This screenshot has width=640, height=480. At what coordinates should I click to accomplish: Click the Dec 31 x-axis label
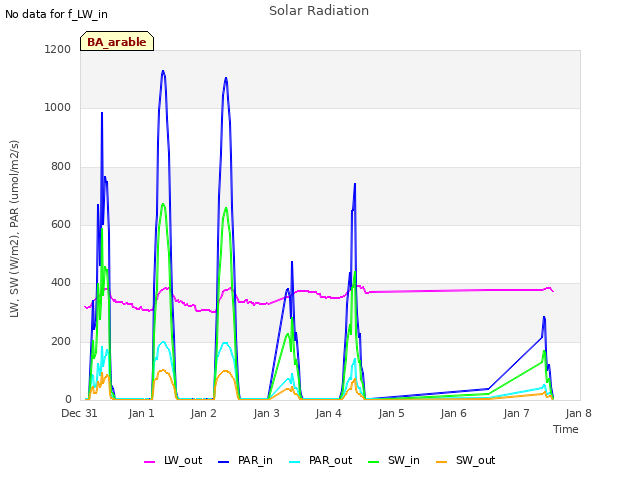click(x=79, y=413)
